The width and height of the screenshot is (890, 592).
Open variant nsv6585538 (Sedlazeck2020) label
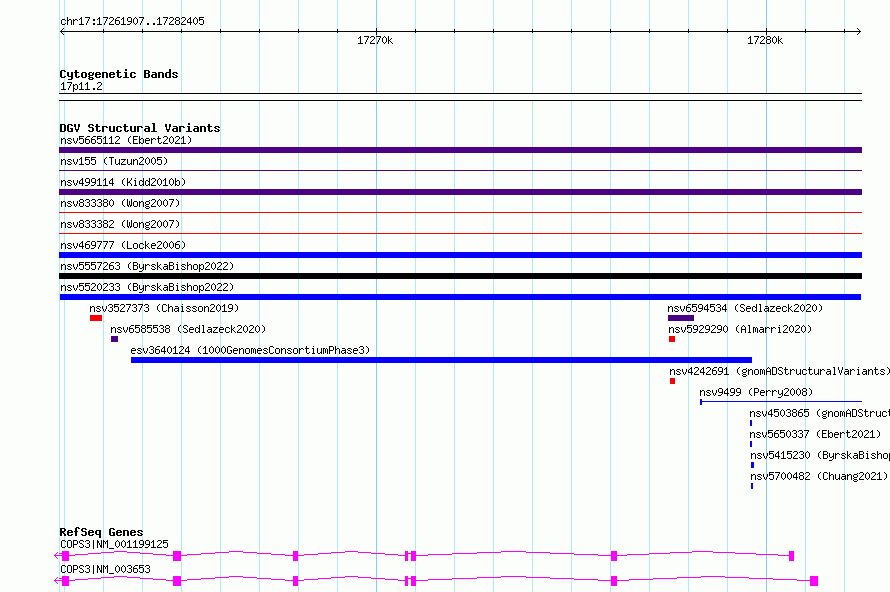188,329
